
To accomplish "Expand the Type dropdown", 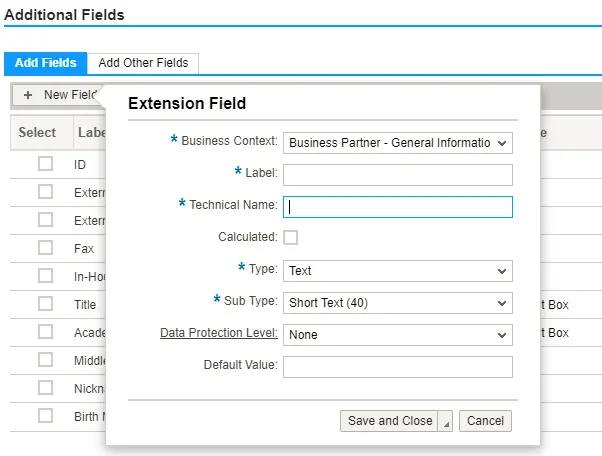I will 397,270.
